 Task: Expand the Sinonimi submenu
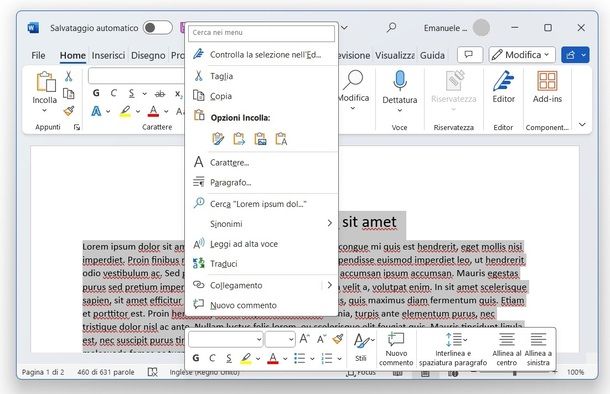pos(261,223)
